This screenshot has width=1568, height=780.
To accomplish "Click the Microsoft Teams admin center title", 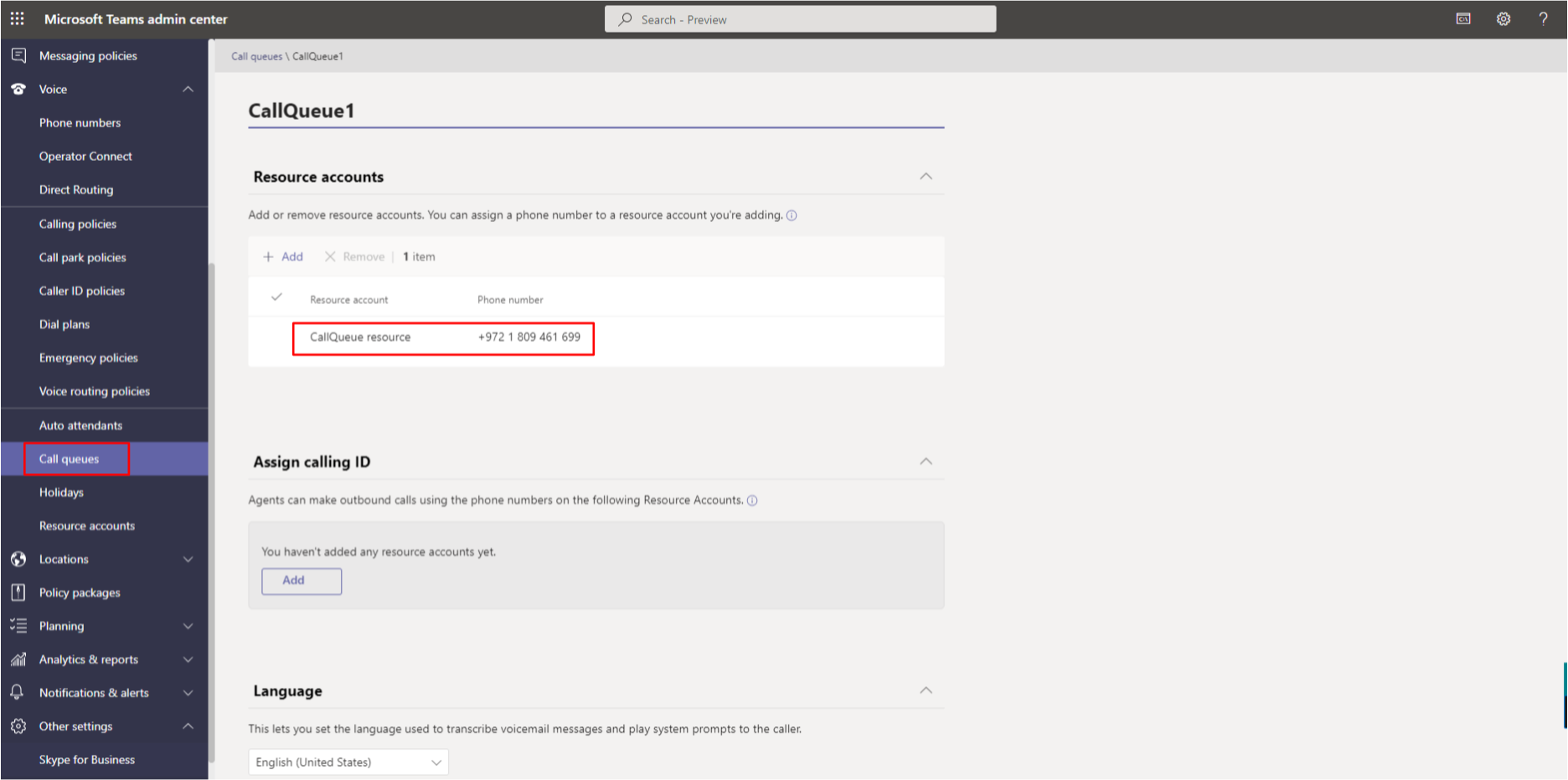I will [136, 18].
